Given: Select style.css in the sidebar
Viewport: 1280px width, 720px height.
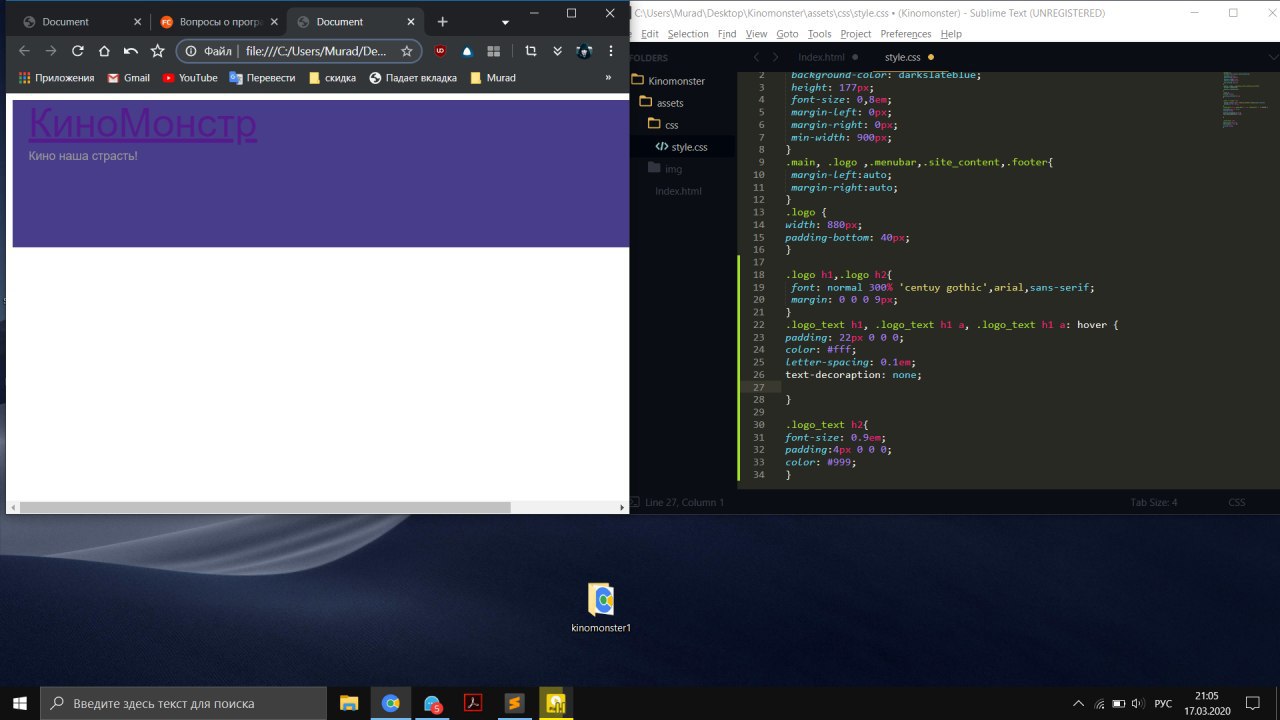Looking at the screenshot, I should (683, 147).
